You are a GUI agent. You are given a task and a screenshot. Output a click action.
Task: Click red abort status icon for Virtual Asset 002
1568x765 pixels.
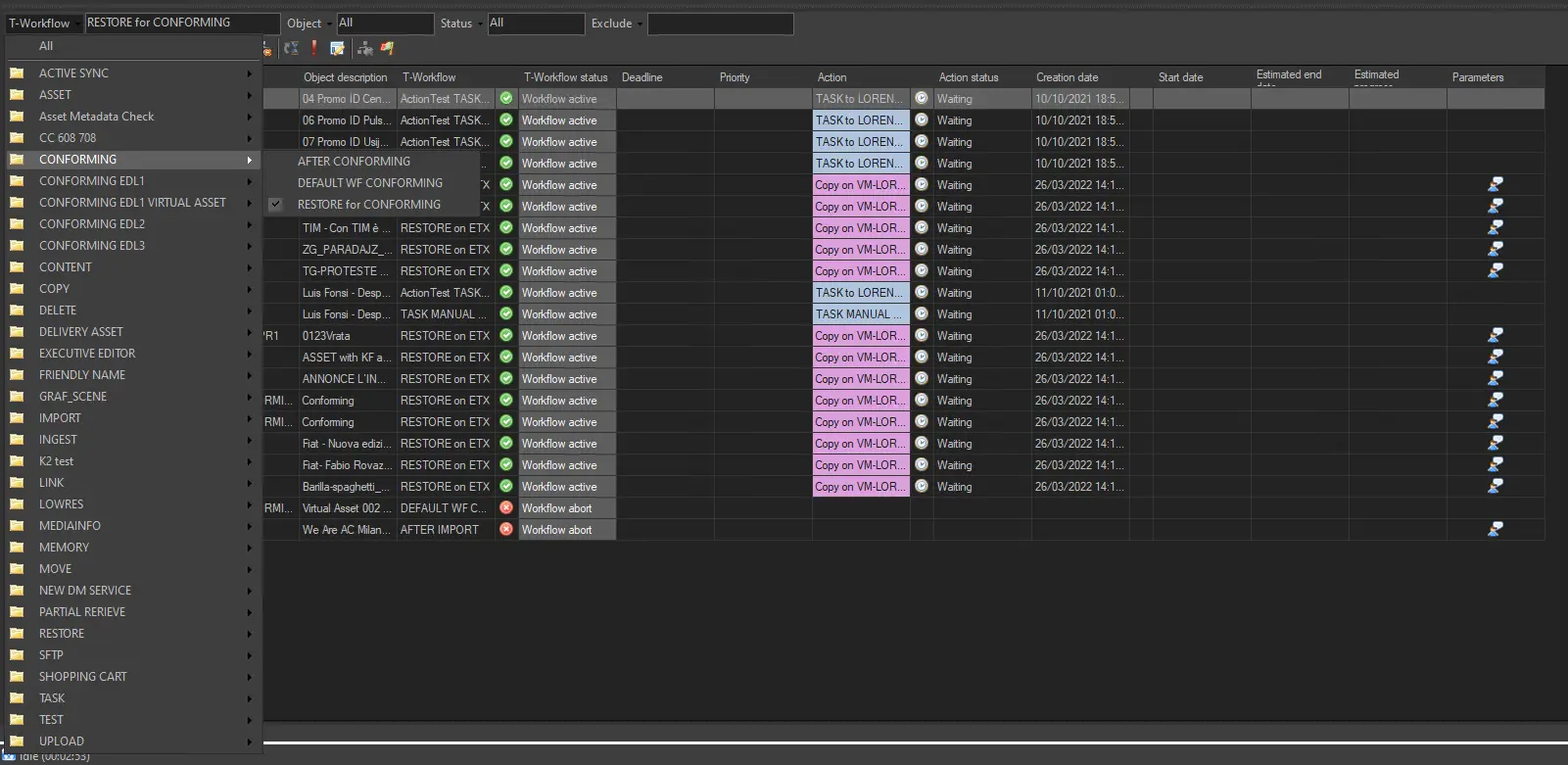point(506,508)
